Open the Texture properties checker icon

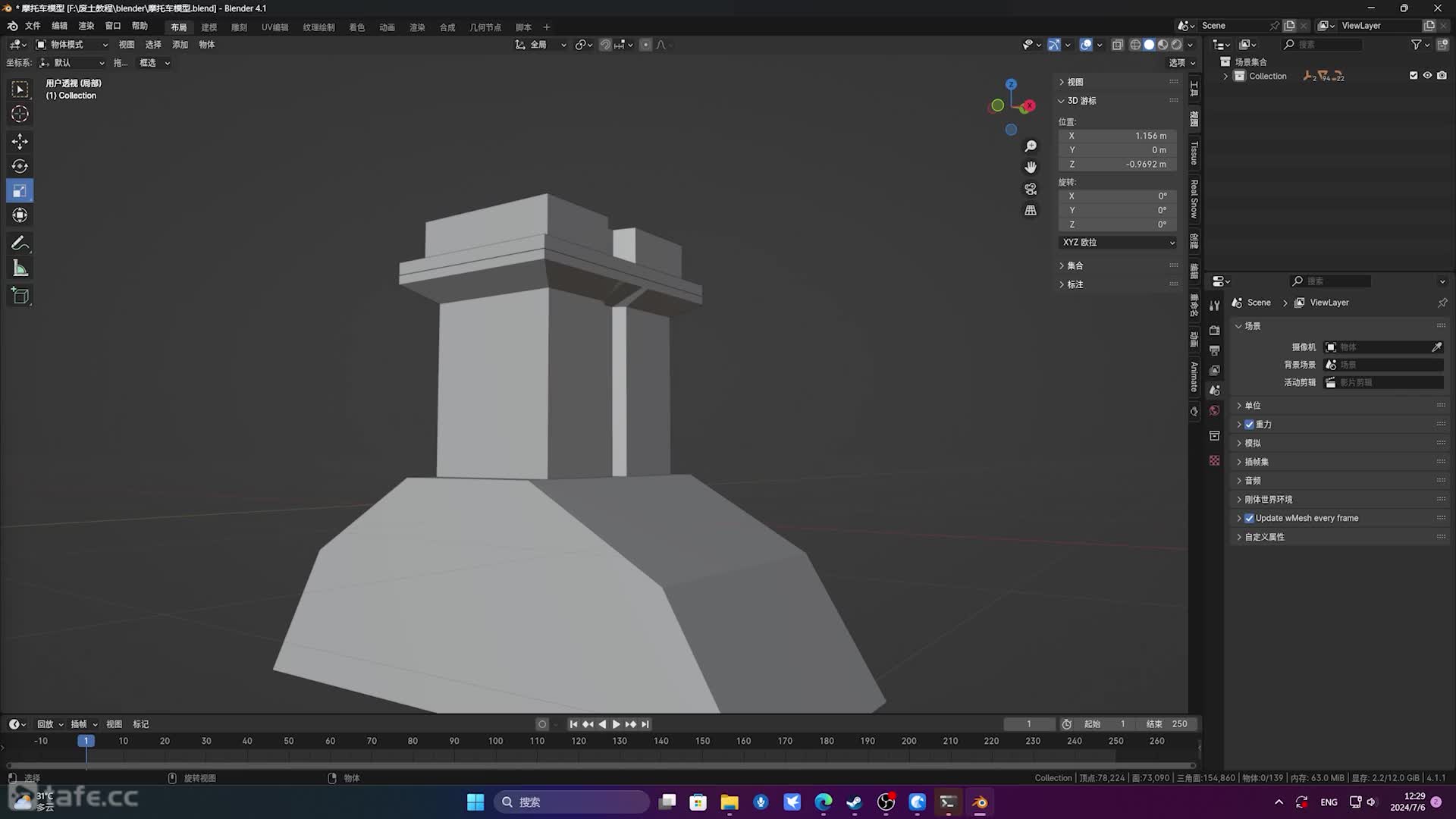point(1214,460)
